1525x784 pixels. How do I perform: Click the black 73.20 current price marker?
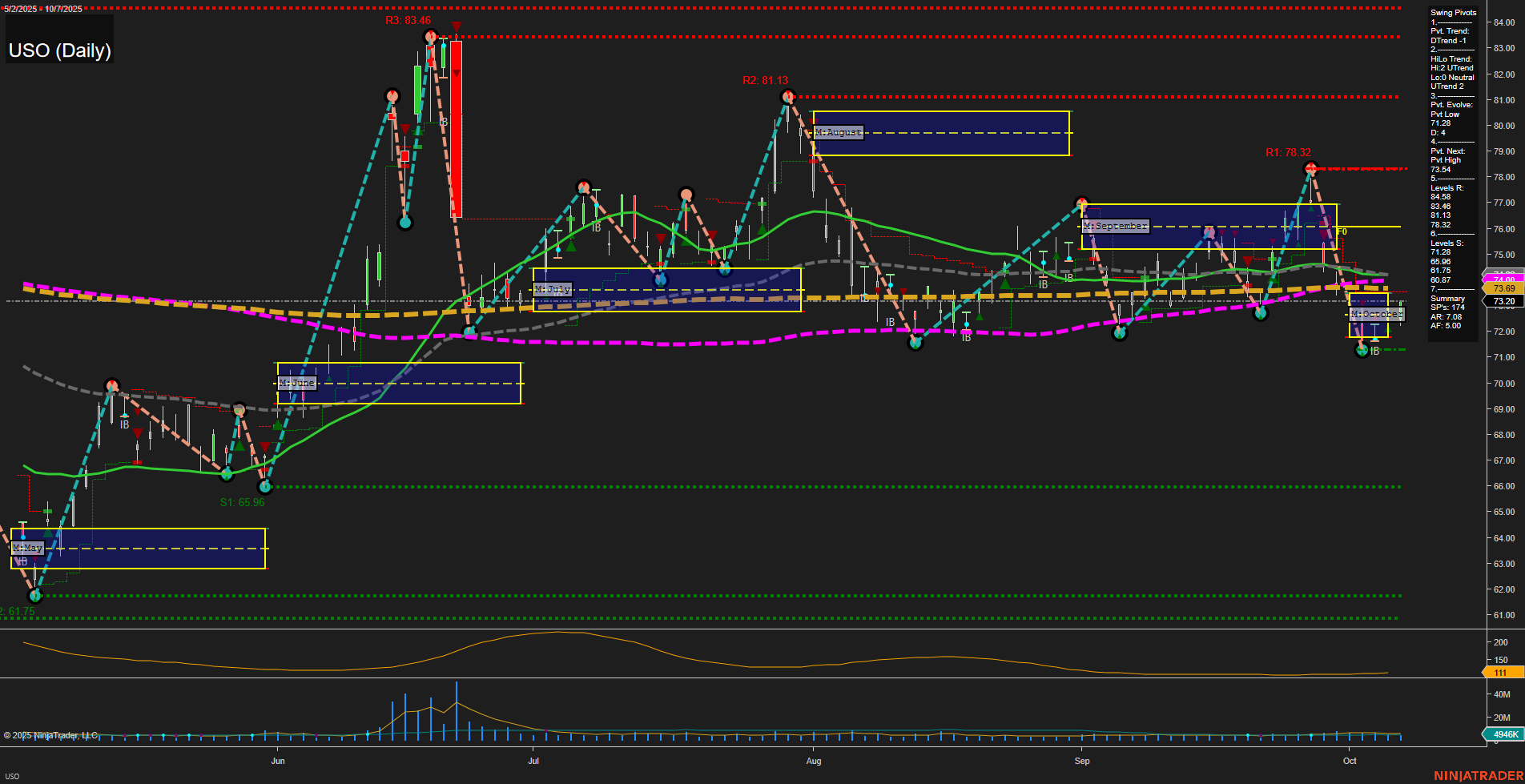click(1503, 302)
